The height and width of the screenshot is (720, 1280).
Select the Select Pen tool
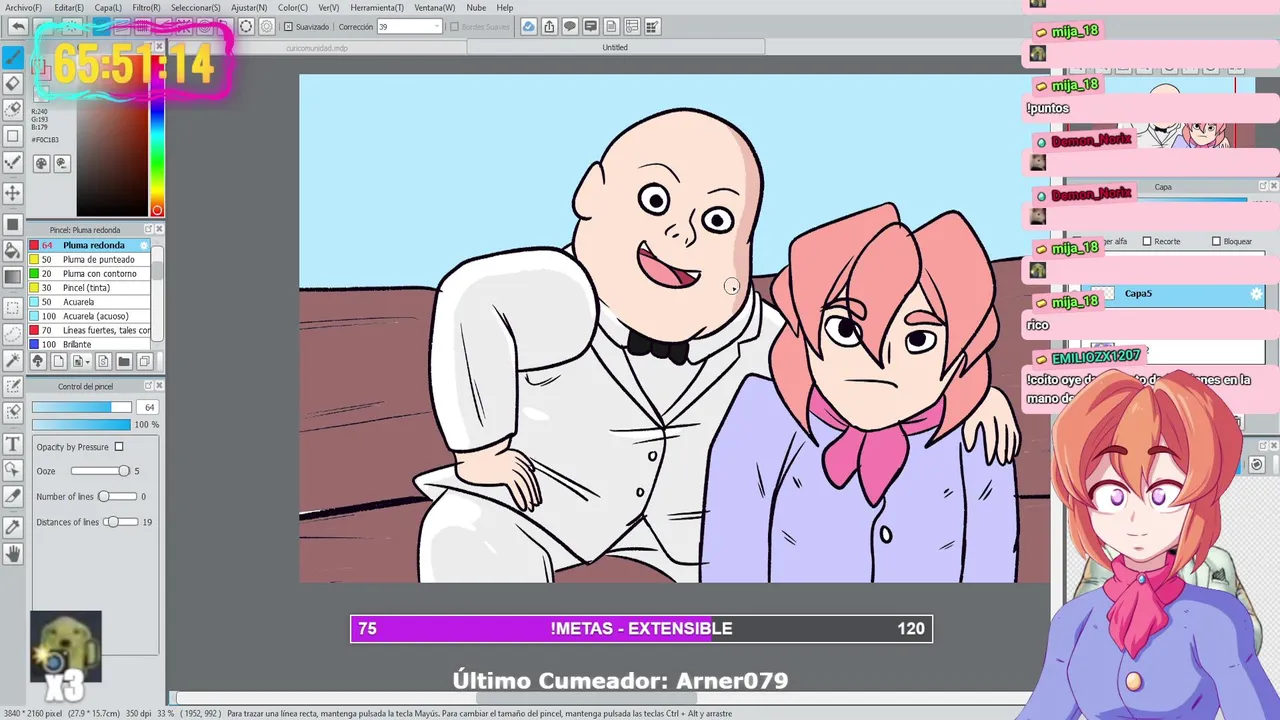pyautogui.click(x=13, y=386)
